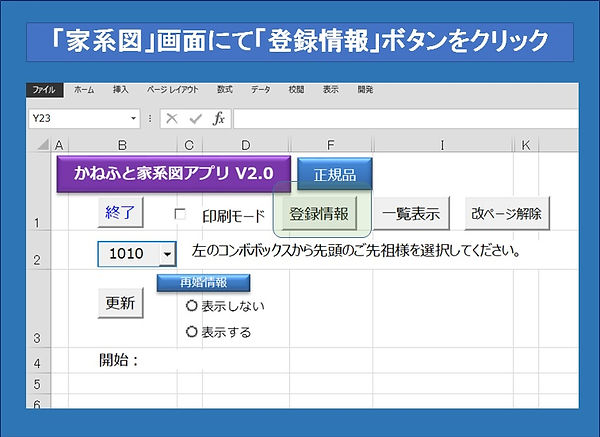Select column K header
Screen dimensions: 600x437
click(526, 145)
